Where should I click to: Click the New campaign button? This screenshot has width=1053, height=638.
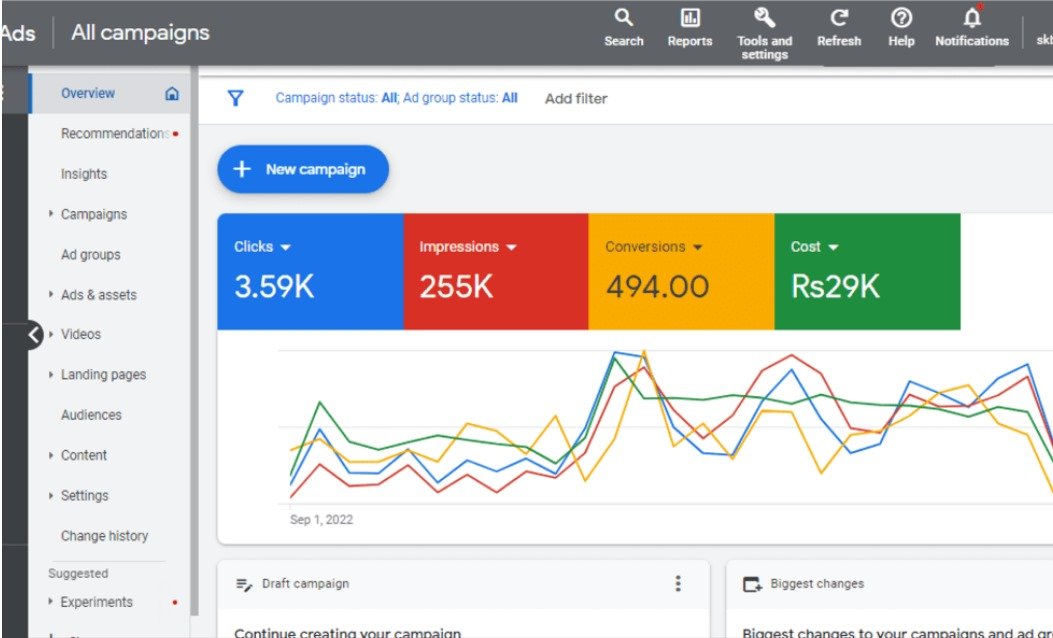pyautogui.click(x=303, y=170)
